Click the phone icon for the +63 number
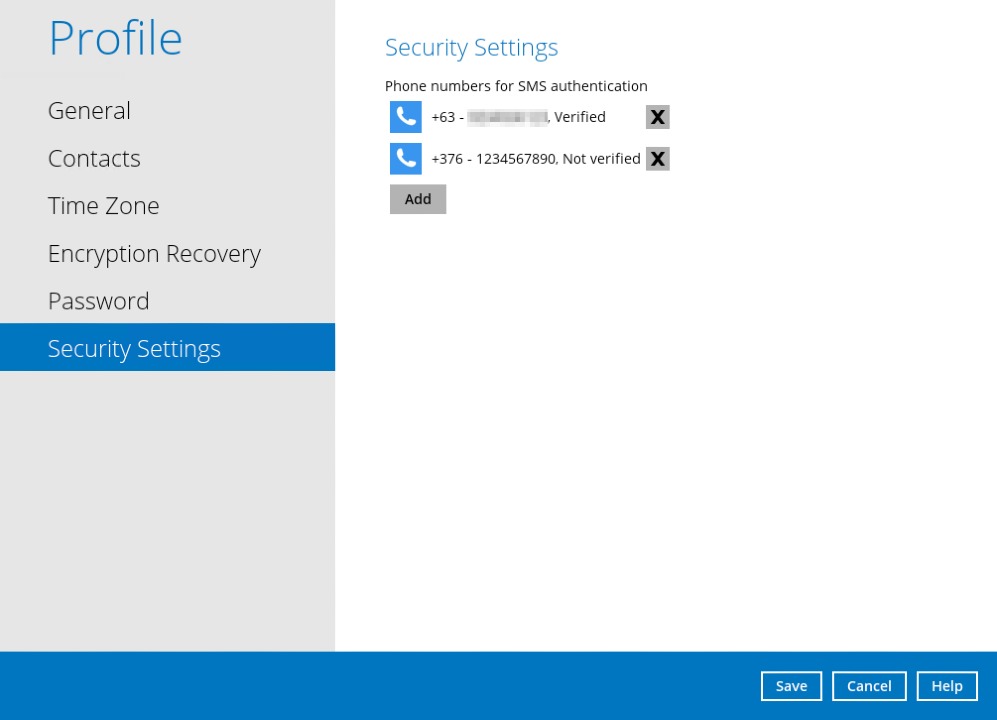The width and height of the screenshot is (997, 720). [405, 117]
